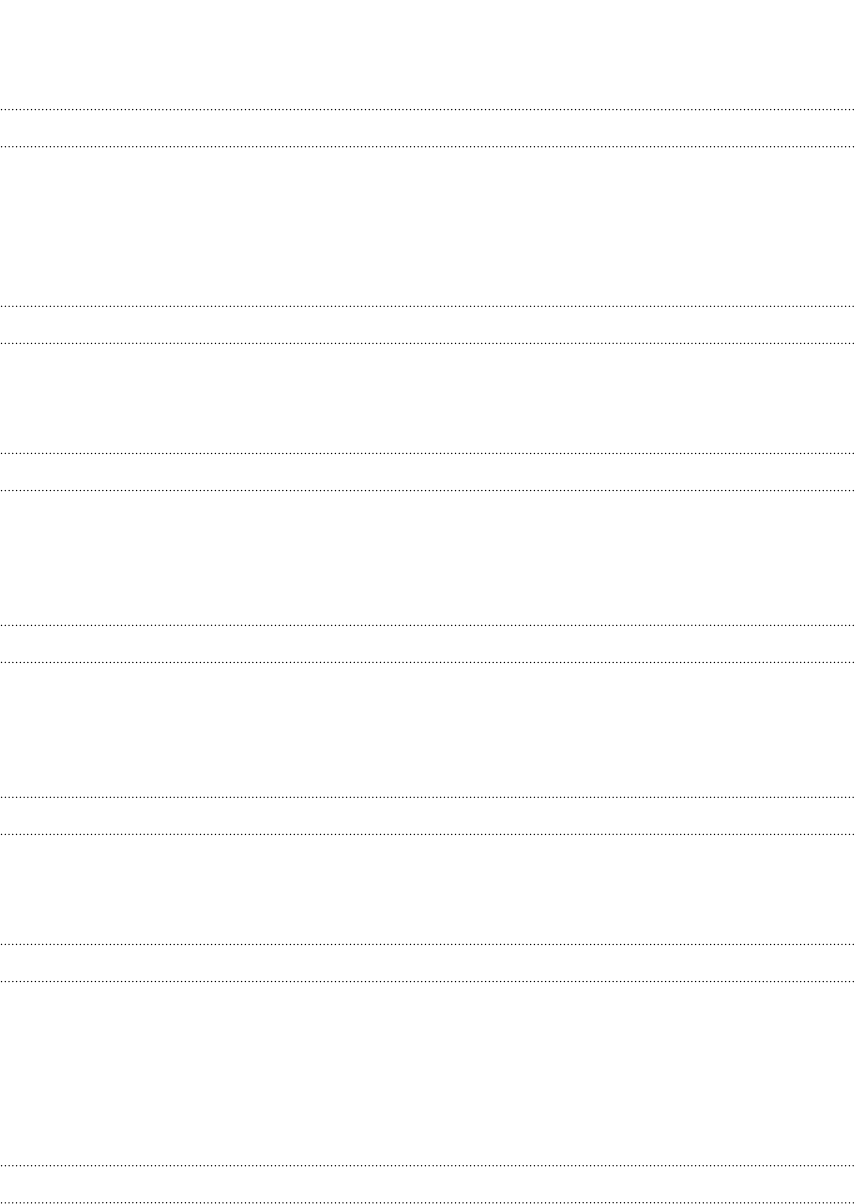Click the second narrow dotted-line band
This screenshot has height=1204, width=855.
point(427,324)
